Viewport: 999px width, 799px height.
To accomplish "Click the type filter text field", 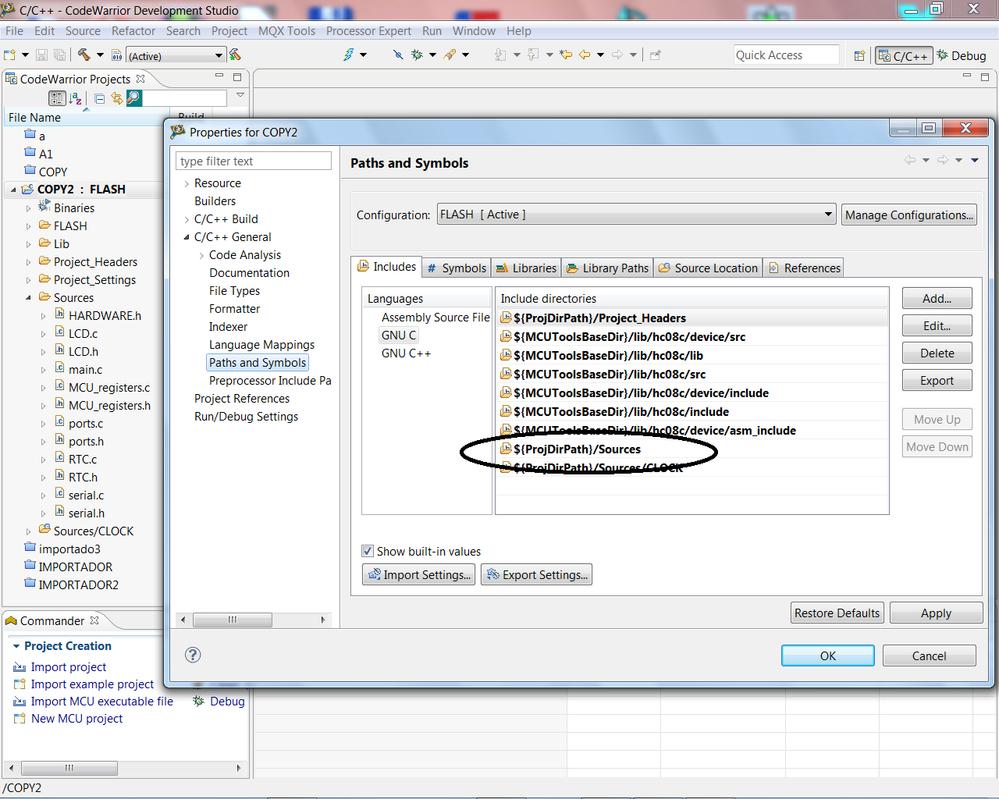I will pyautogui.click(x=254, y=161).
